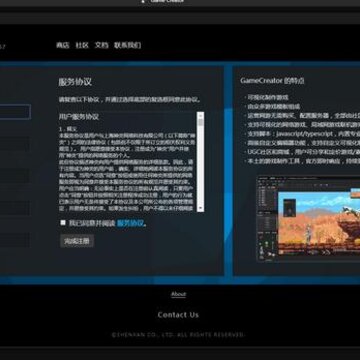
Task: Open the 文档 documentation page
Action: [x=102, y=45]
